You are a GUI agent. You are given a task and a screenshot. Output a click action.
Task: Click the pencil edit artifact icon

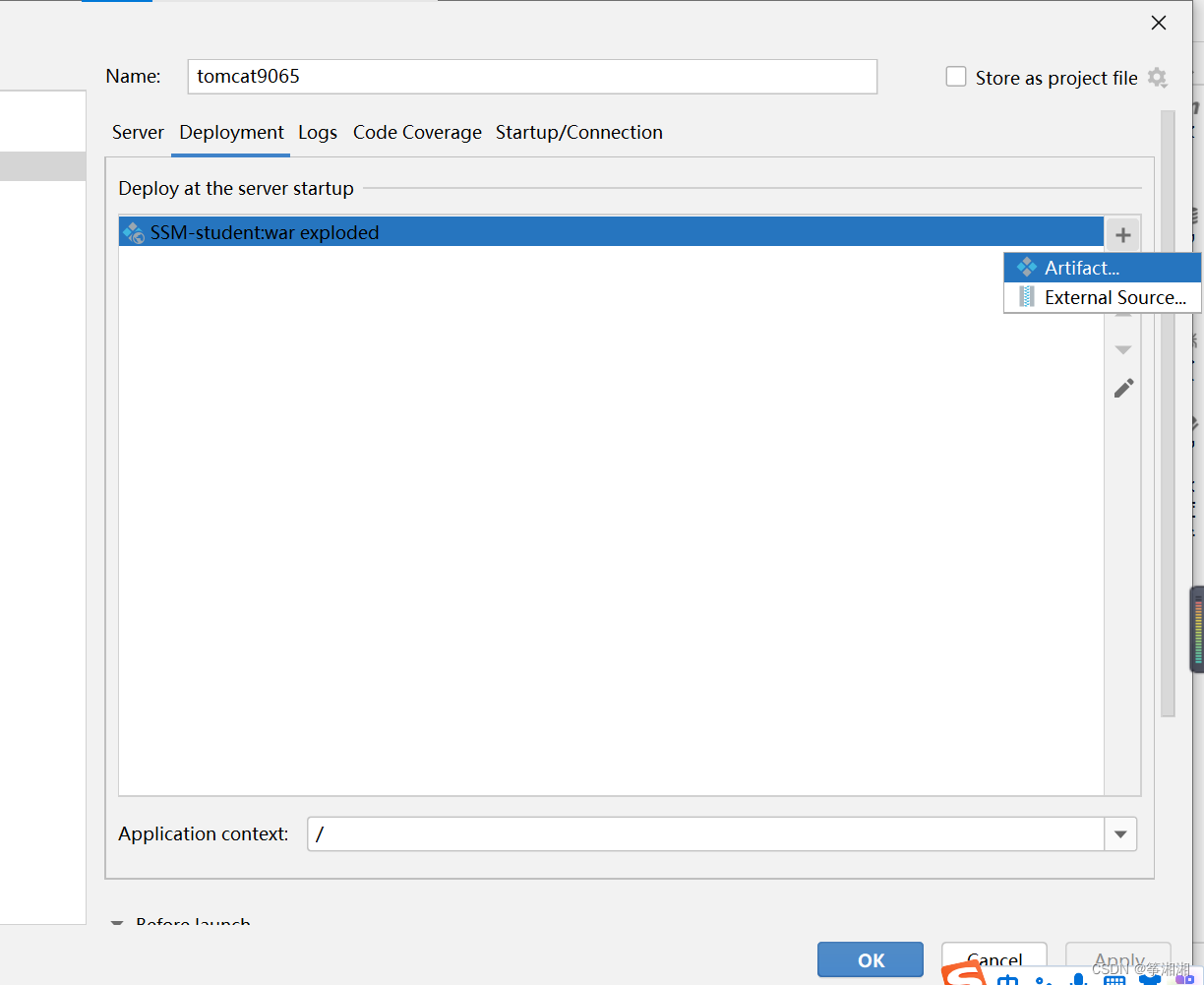point(1123,388)
